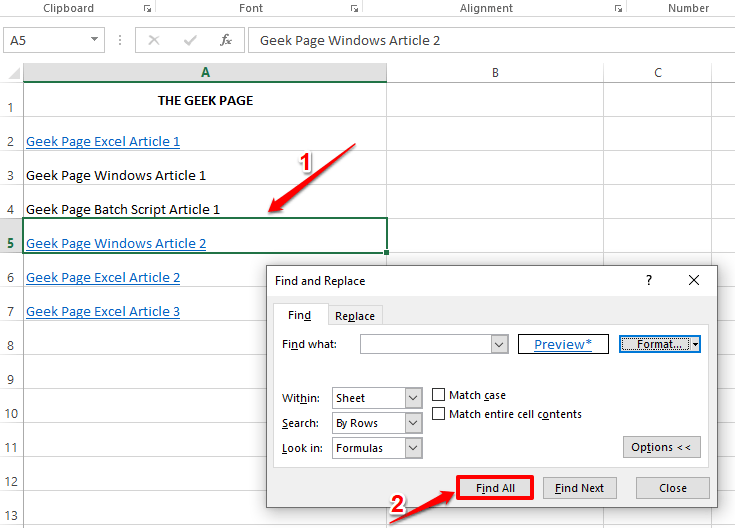Check Match entire cell contents option
Screen dimensions: 735x528
tap(439, 414)
